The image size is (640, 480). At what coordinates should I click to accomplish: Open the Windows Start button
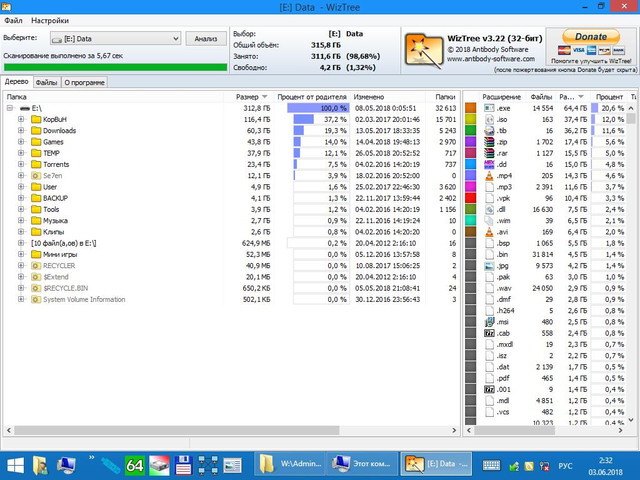click(15, 465)
